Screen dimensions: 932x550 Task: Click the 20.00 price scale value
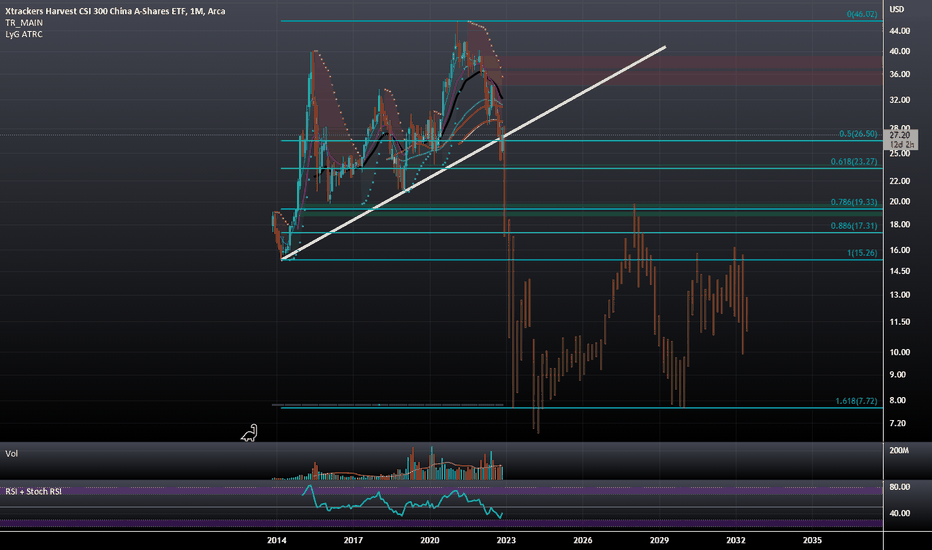[899, 202]
